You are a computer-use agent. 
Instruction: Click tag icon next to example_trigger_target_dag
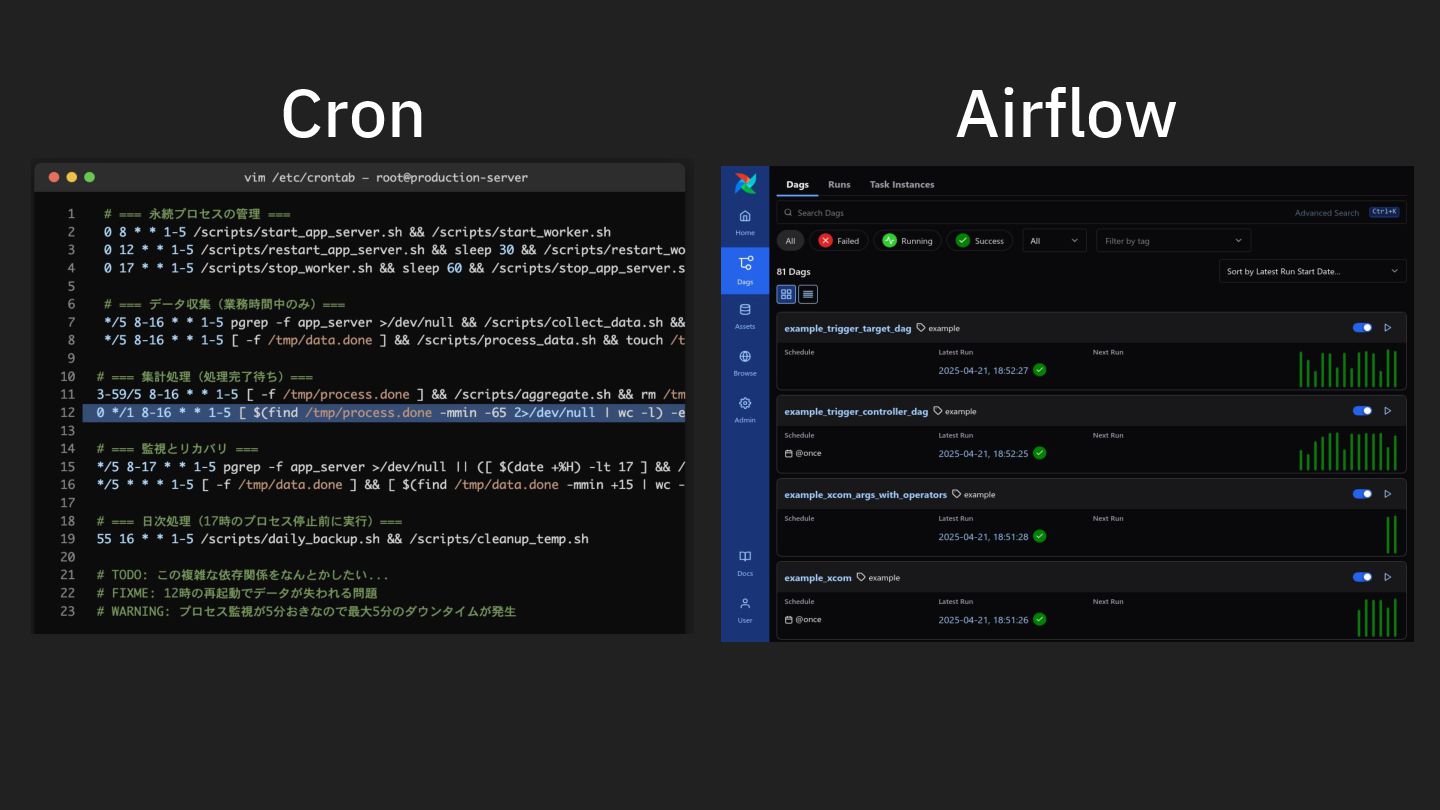(x=921, y=327)
